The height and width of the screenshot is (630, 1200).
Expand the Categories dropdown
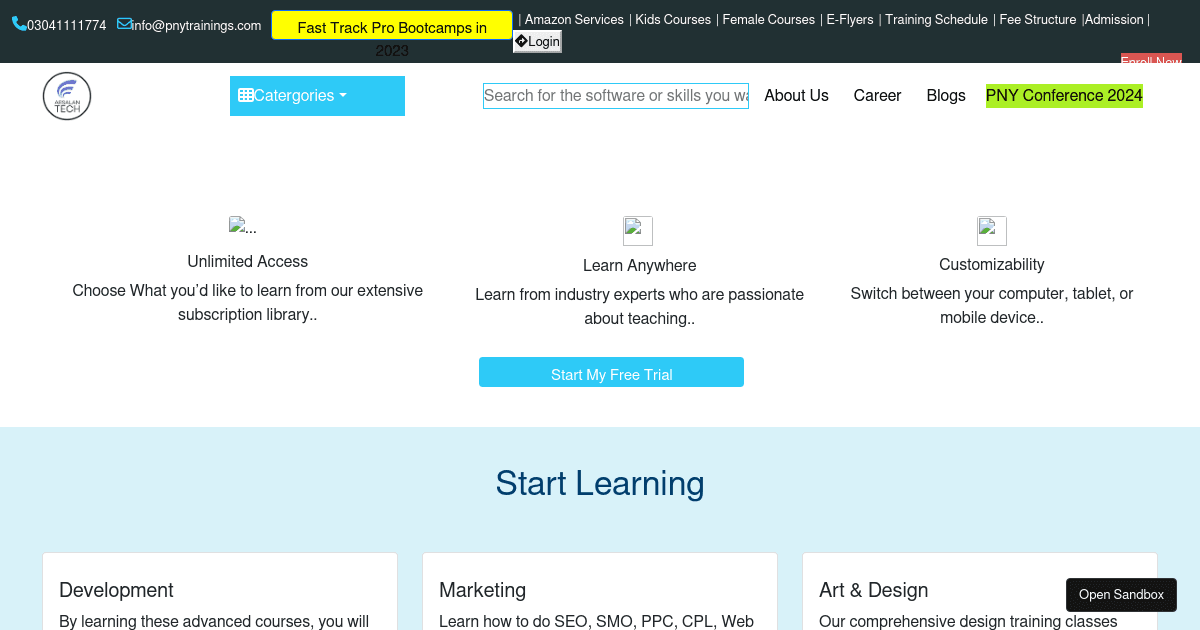coord(317,95)
